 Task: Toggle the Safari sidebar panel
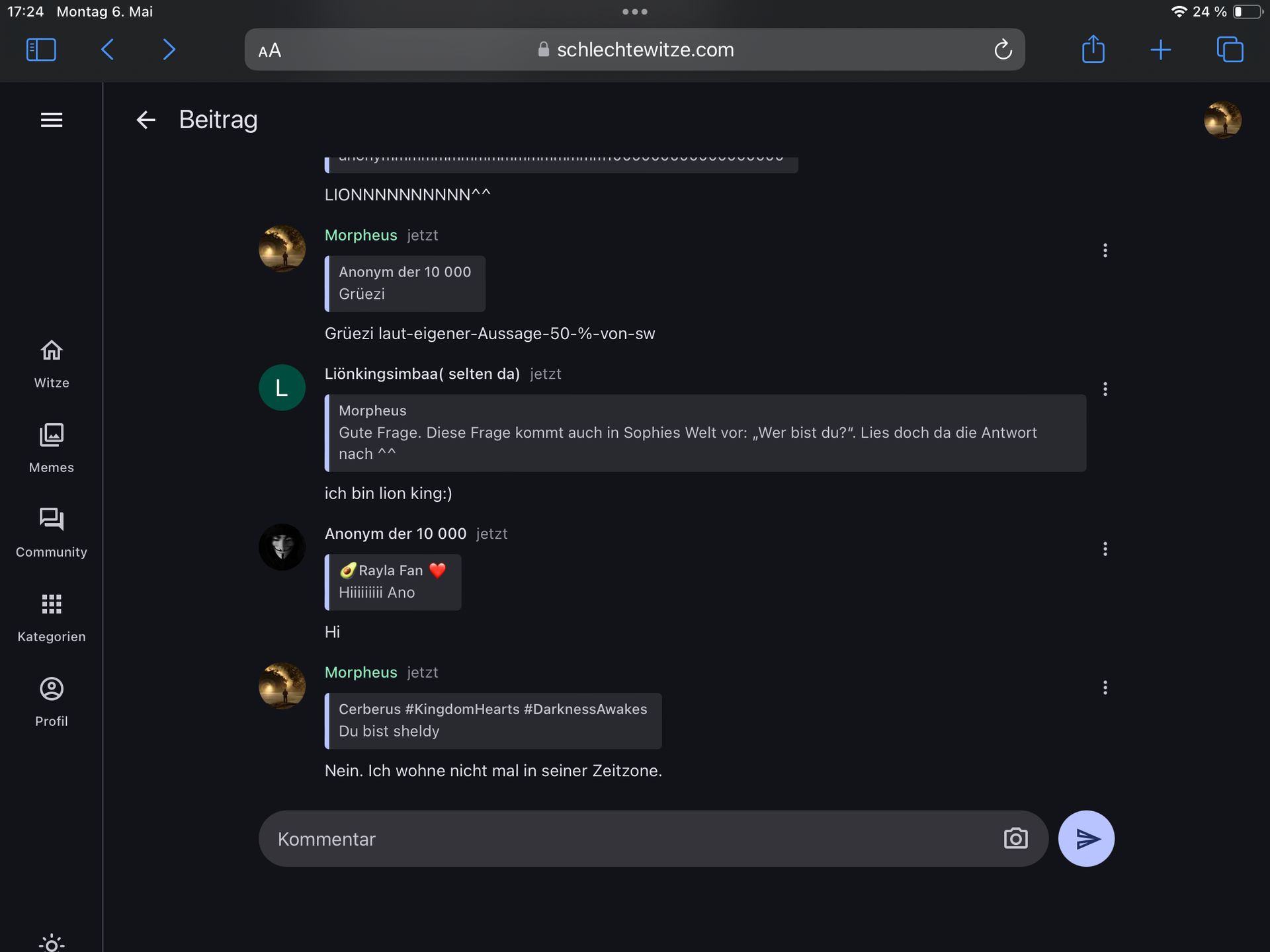click(x=41, y=50)
